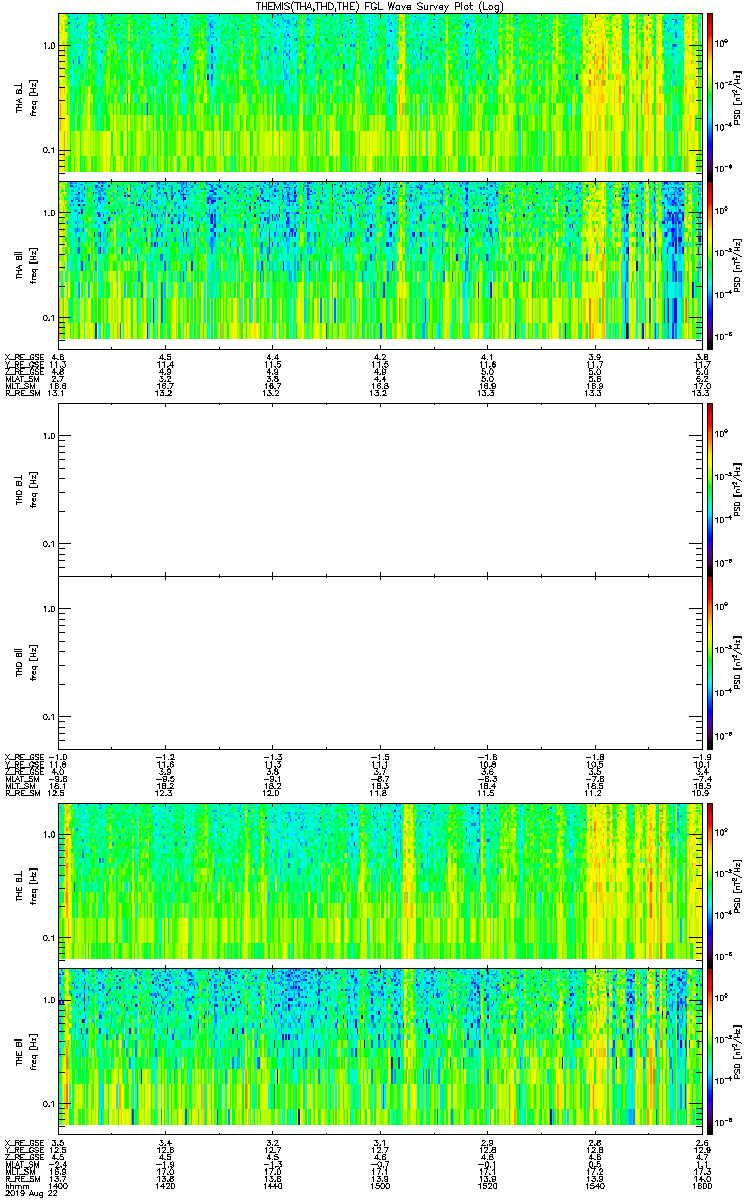Click the X_RE_GSE row label below THD panels
Viewport: 750px width, 1200px height.
click(23, 756)
